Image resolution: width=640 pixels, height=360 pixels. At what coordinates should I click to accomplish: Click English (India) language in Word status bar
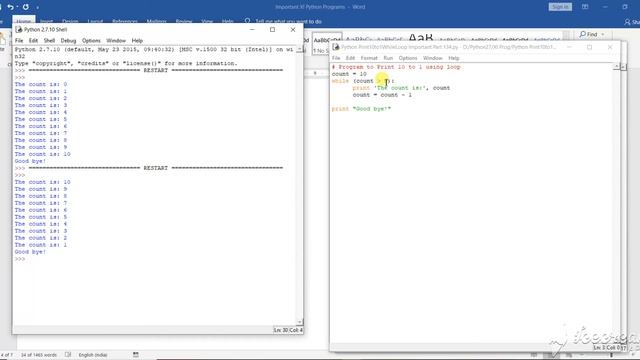pos(93,355)
